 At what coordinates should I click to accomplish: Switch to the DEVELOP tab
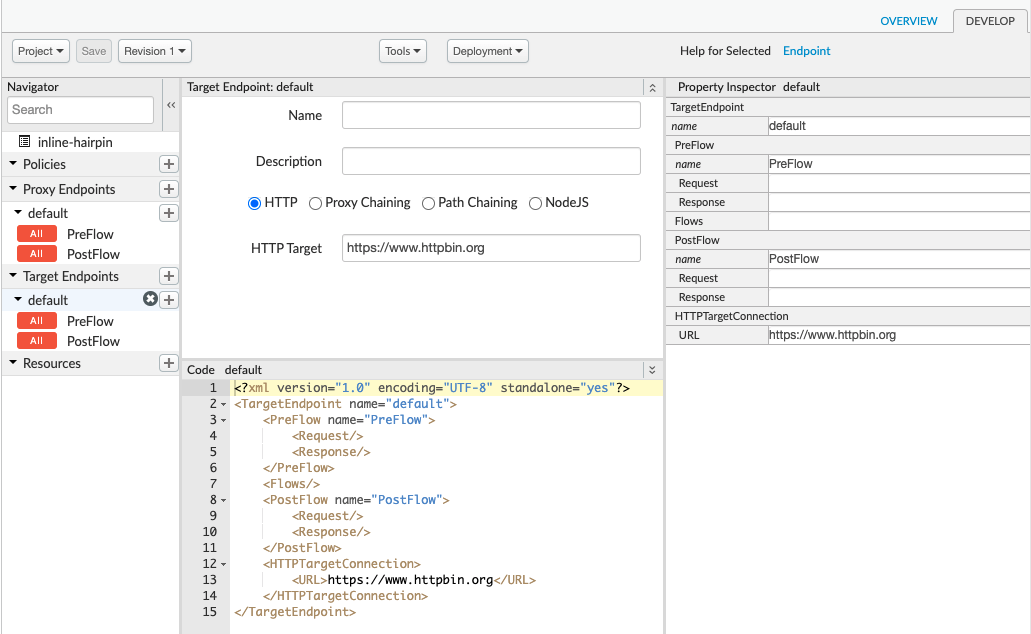[x=990, y=21]
